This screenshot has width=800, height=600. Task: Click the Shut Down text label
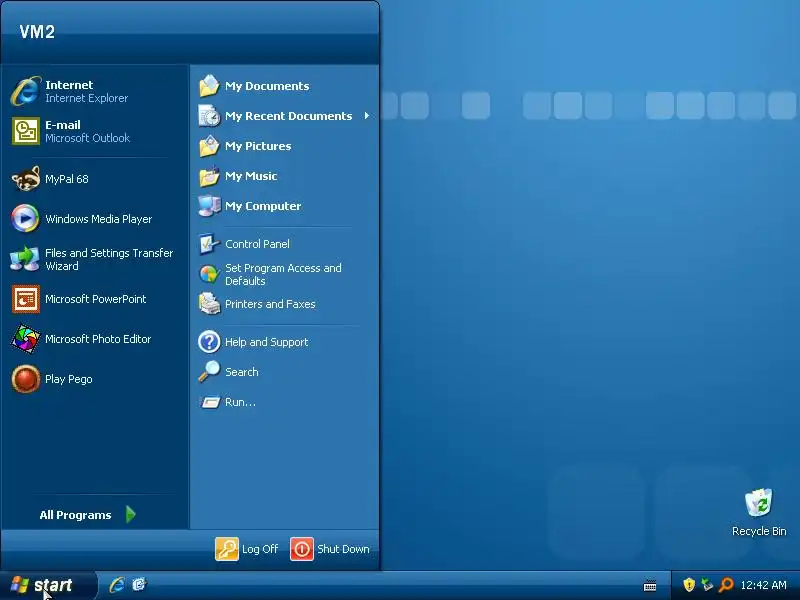[343, 549]
